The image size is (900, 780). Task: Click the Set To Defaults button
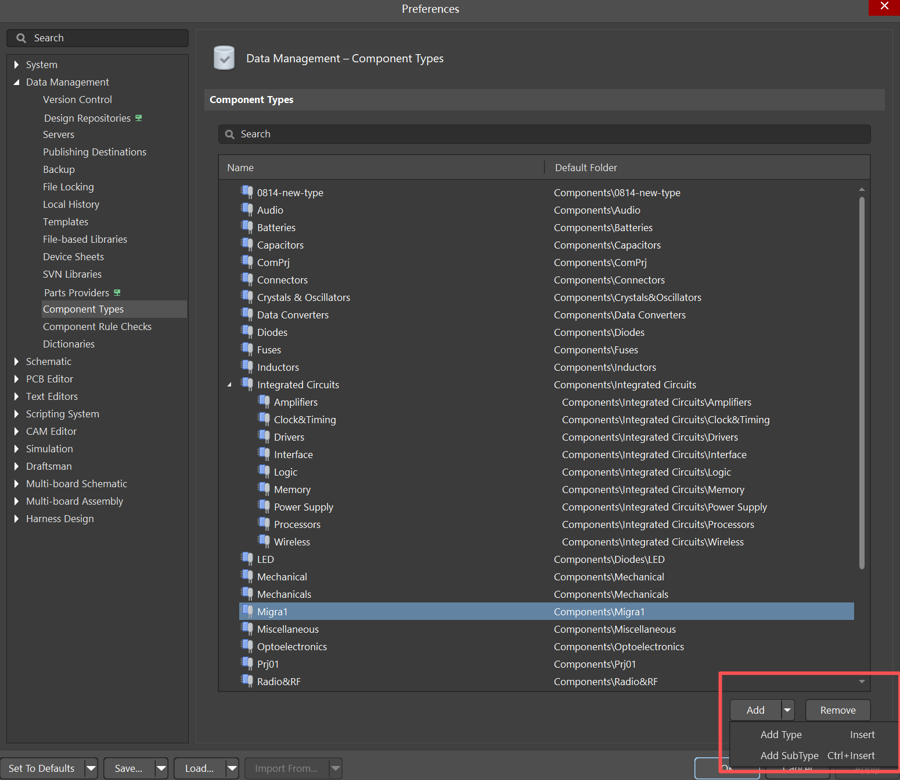pos(41,768)
